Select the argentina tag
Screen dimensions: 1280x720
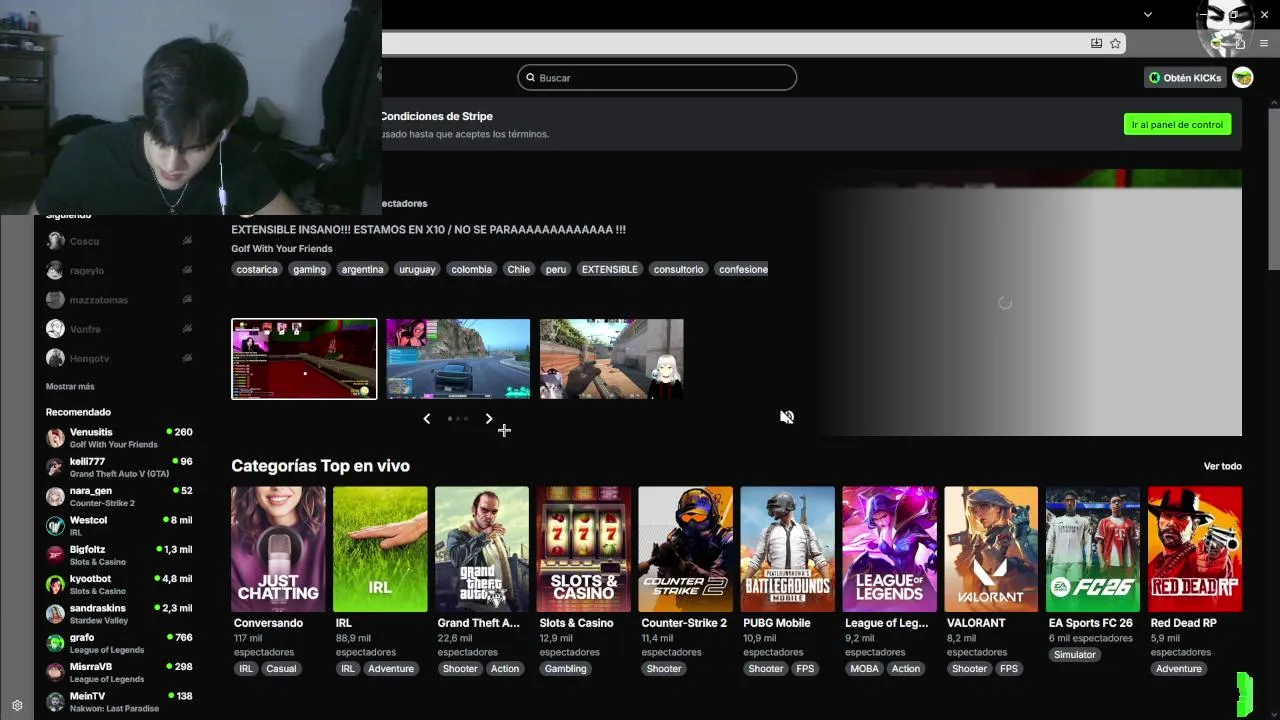[x=362, y=269]
